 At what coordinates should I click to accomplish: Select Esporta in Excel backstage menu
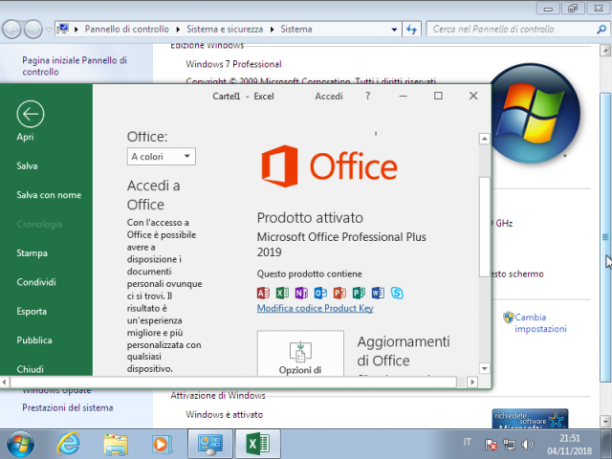click(x=32, y=311)
